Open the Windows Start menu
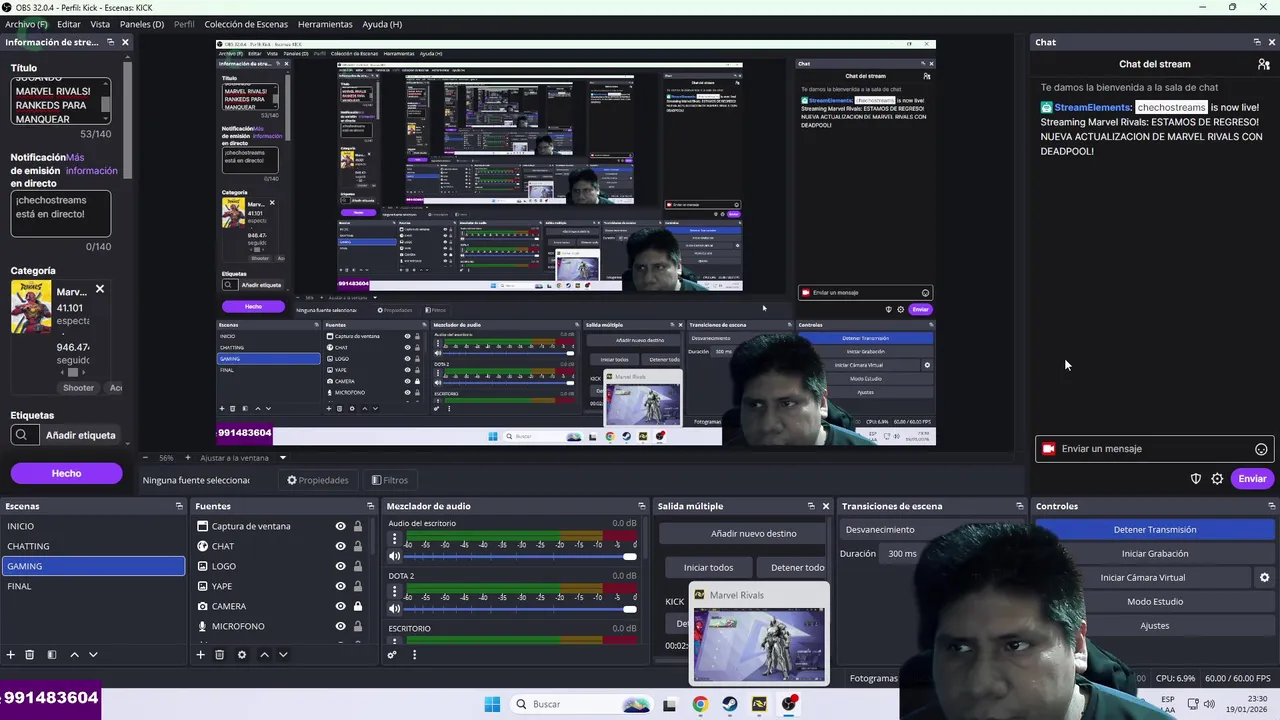This screenshot has width=1280, height=720. (492, 704)
